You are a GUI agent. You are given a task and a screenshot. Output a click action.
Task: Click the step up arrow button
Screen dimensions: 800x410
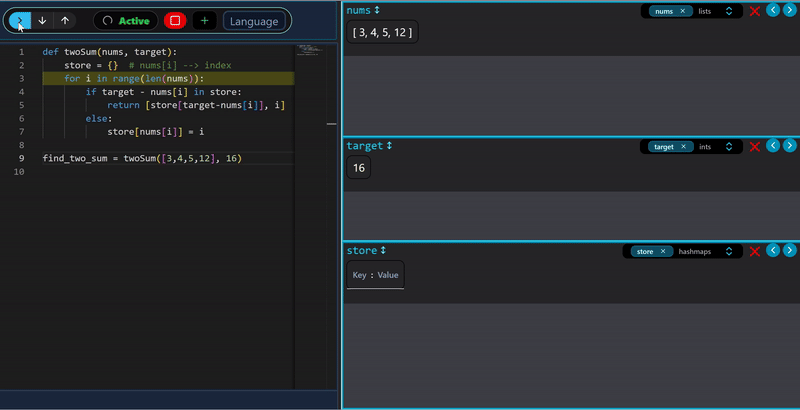[x=65, y=21]
